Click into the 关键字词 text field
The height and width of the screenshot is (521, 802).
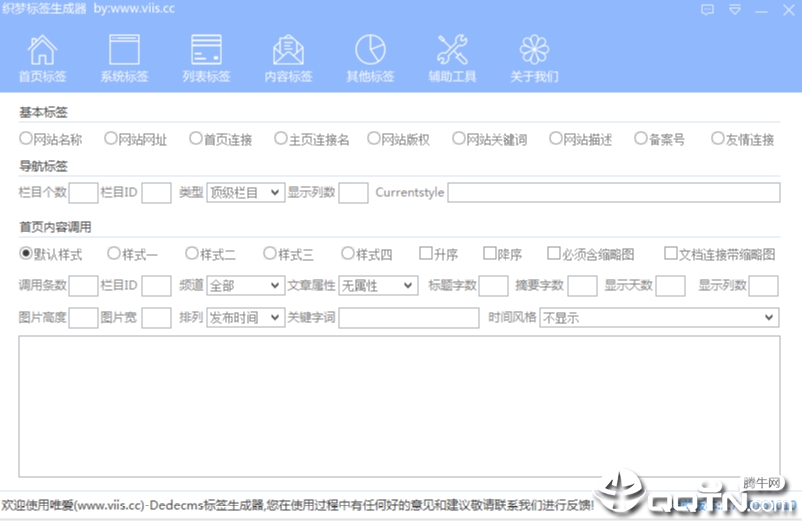[x=409, y=318]
